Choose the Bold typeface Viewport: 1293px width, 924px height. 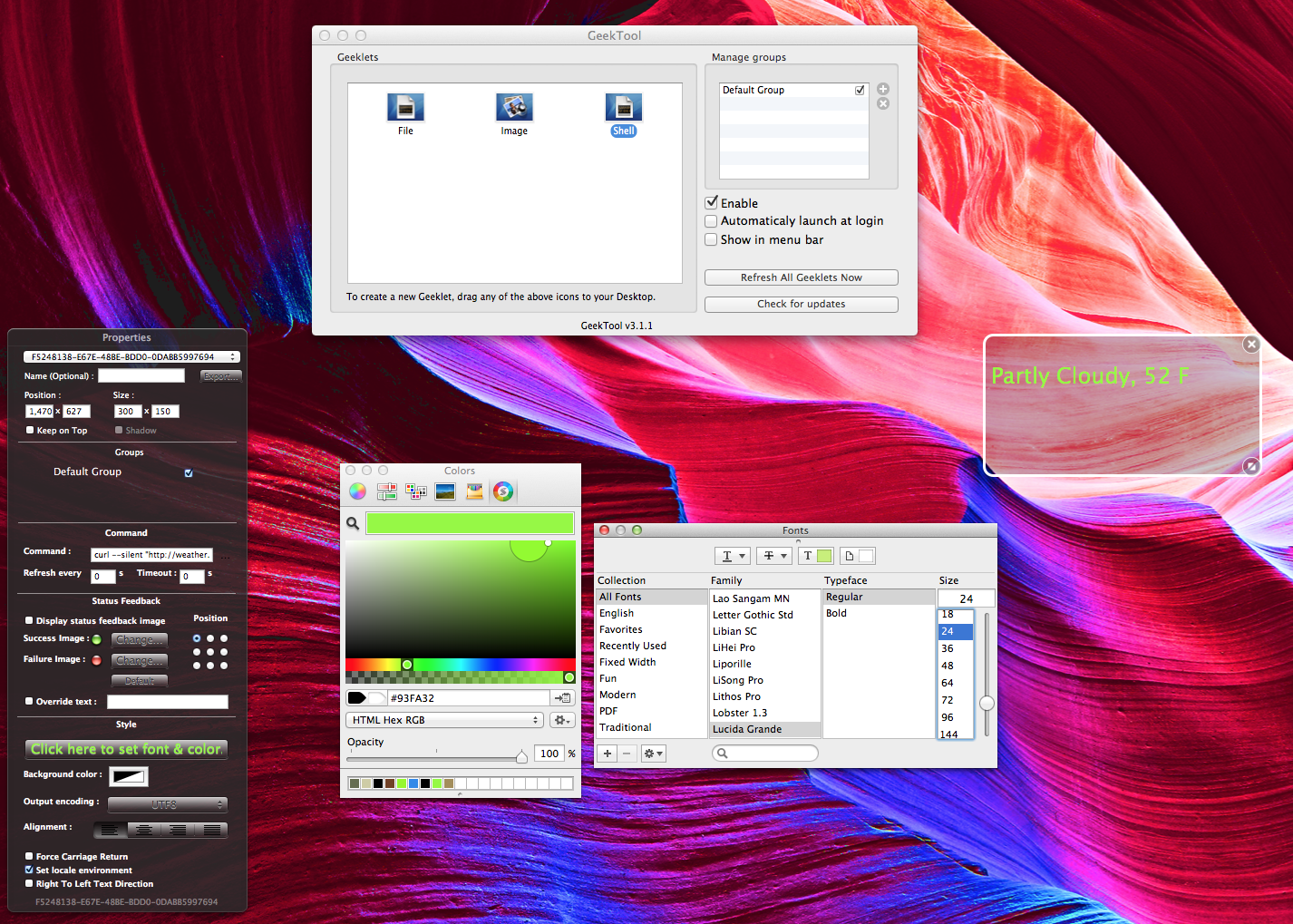point(837,613)
